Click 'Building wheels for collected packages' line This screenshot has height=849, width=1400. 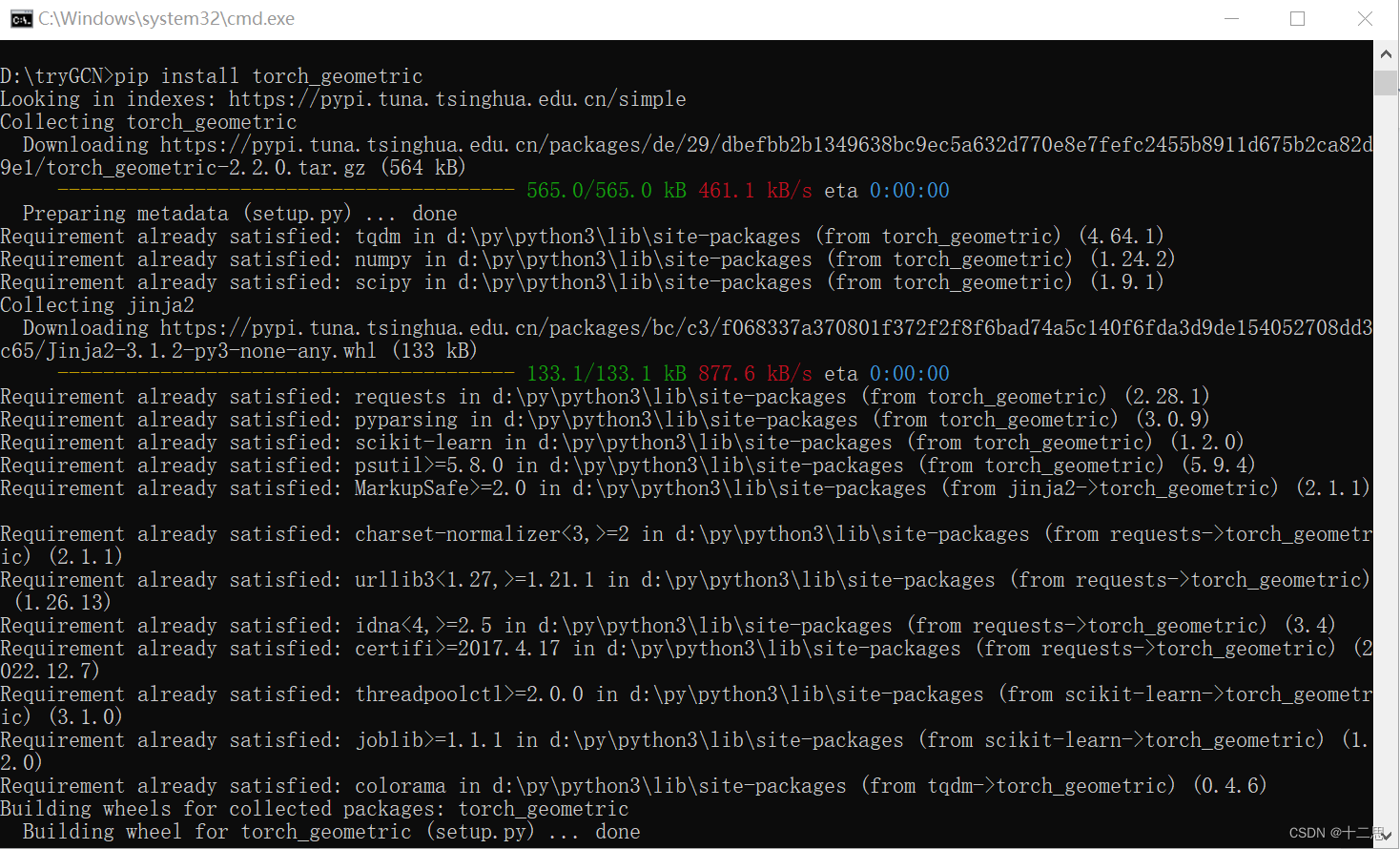(315, 809)
